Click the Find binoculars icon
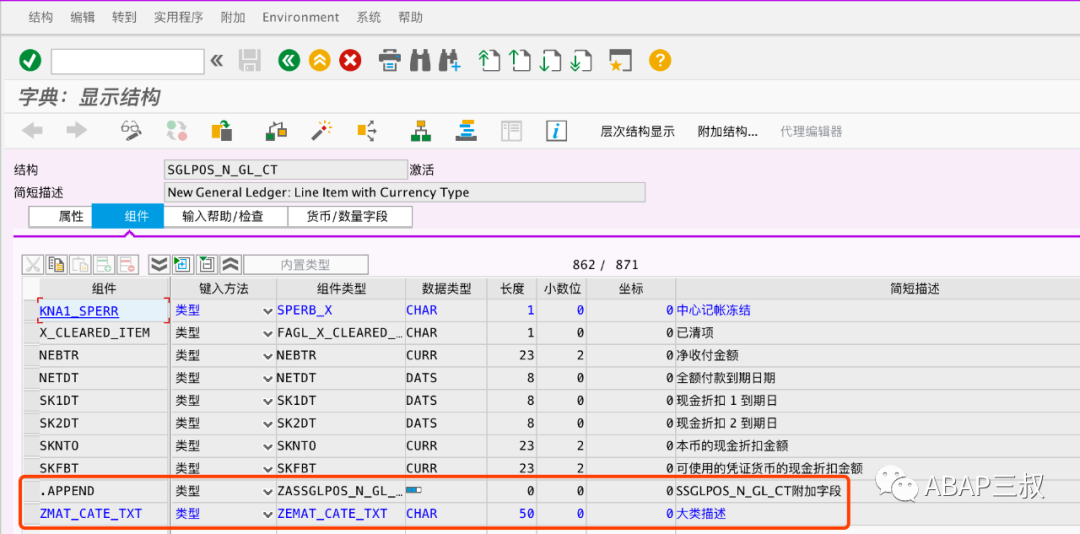The image size is (1080, 534). tap(420, 61)
